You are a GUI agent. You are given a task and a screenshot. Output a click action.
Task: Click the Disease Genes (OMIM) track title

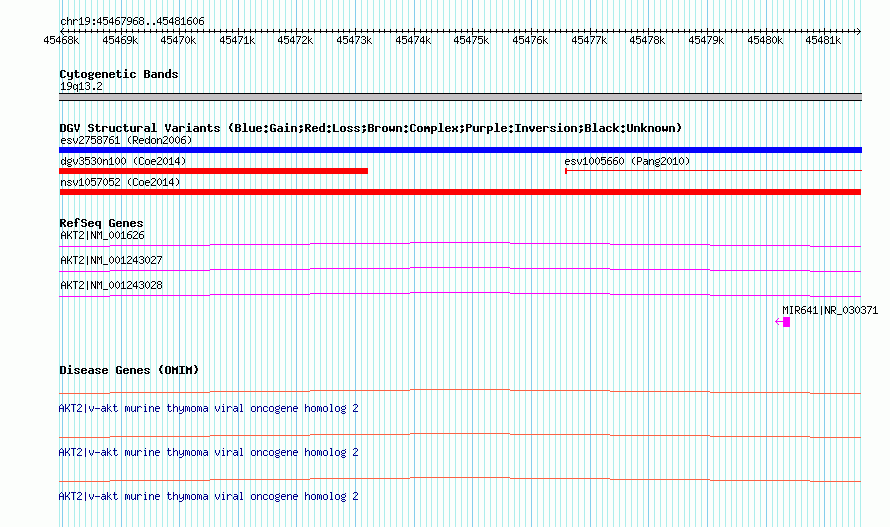point(129,370)
